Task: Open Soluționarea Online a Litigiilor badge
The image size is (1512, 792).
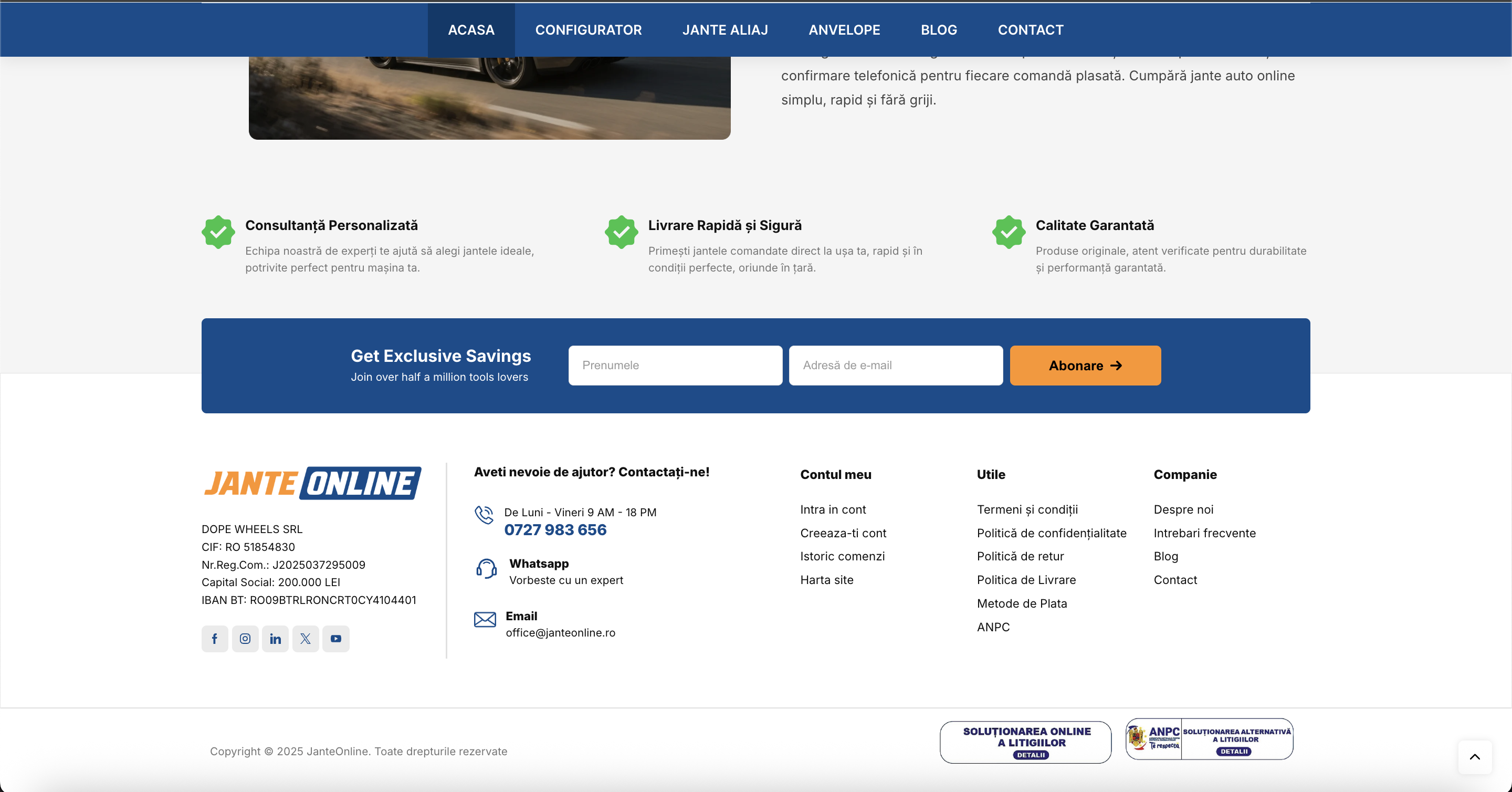Action: tap(1025, 742)
